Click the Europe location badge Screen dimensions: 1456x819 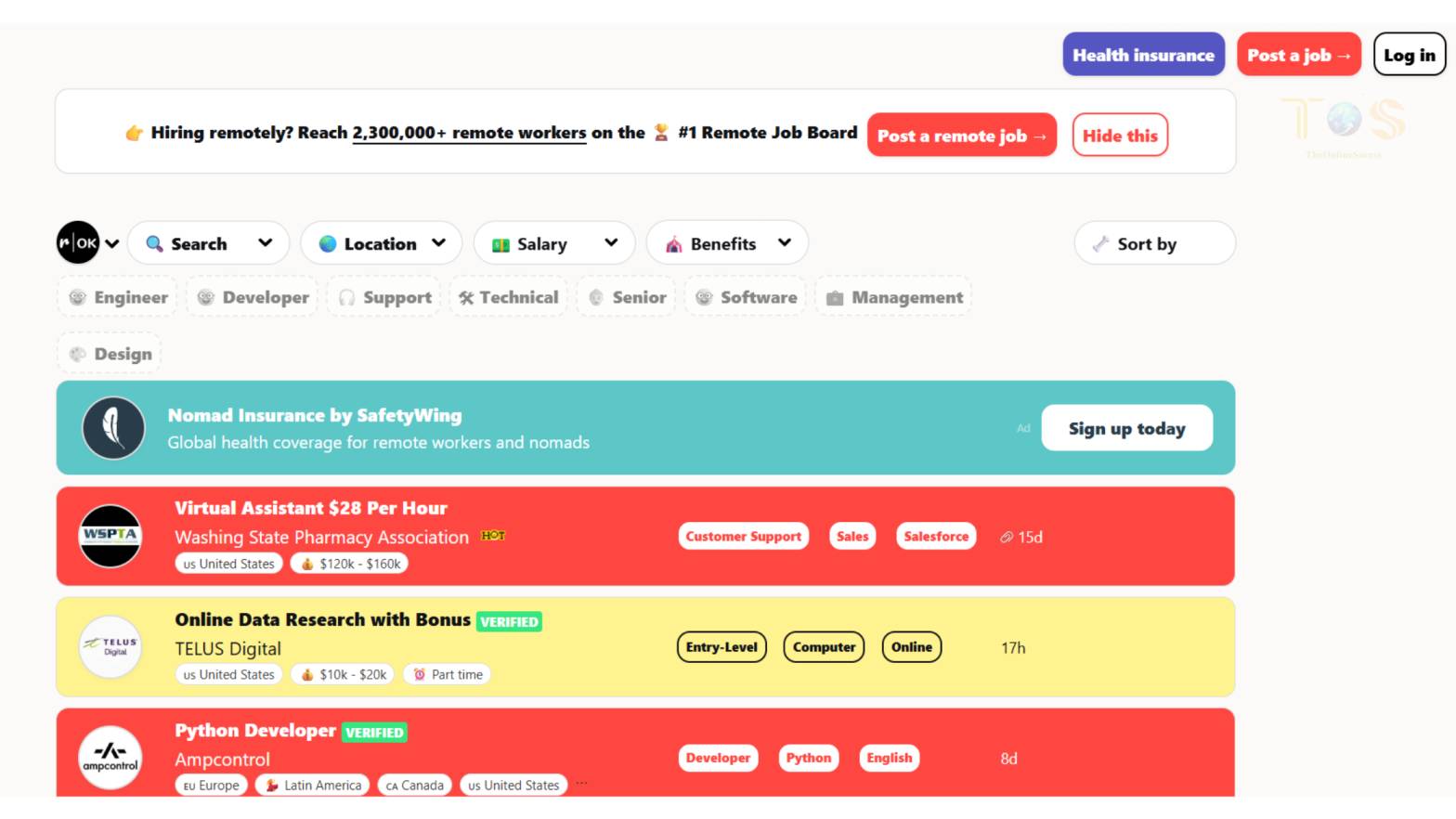211,785
